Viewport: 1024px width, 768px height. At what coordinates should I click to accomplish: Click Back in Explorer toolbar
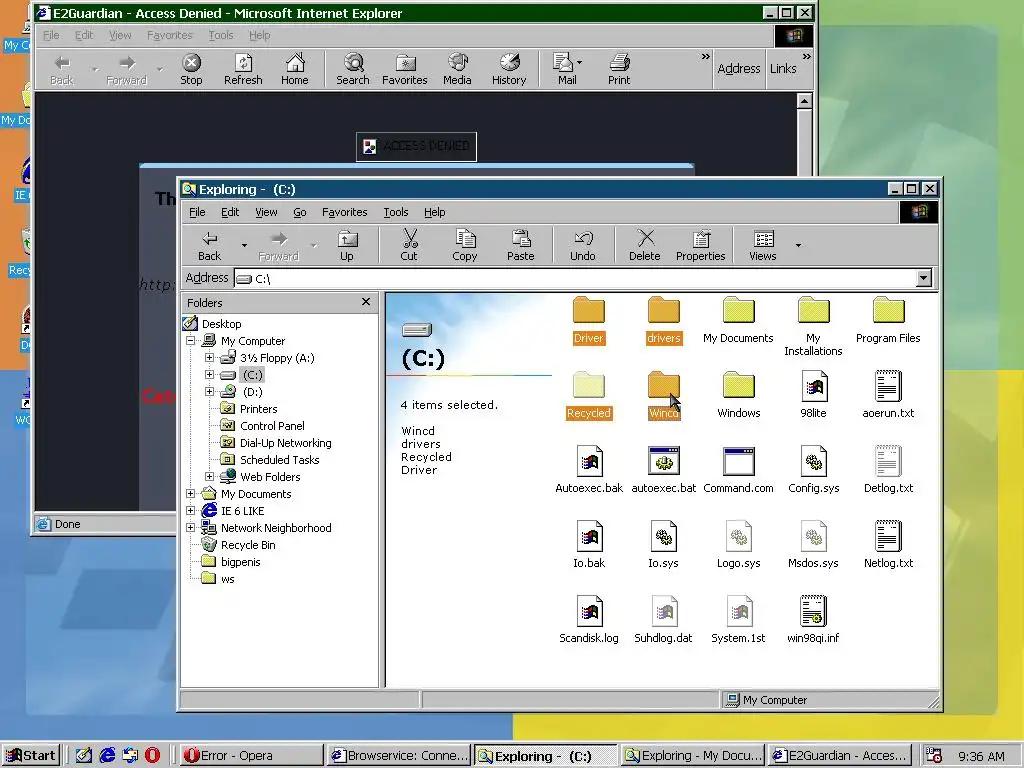210,245
